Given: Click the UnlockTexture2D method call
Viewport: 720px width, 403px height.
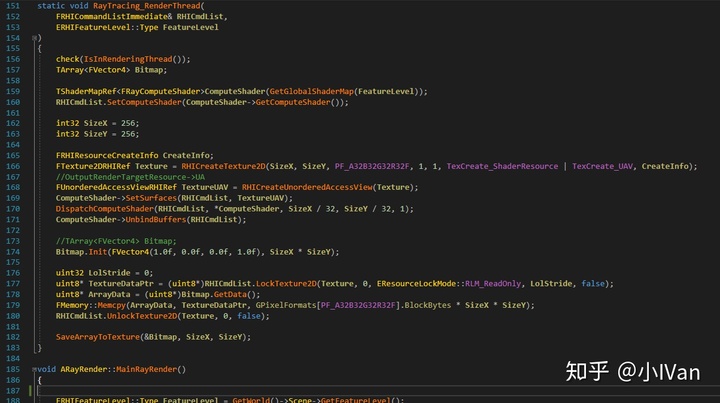Looking at the screenshot, I should (x=142, y=316).
